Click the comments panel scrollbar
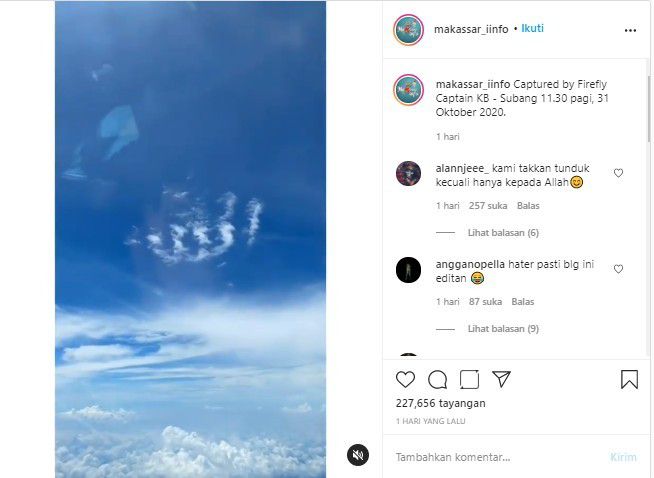This screenshot has width=654, height=478. click(x=649, y=108)
